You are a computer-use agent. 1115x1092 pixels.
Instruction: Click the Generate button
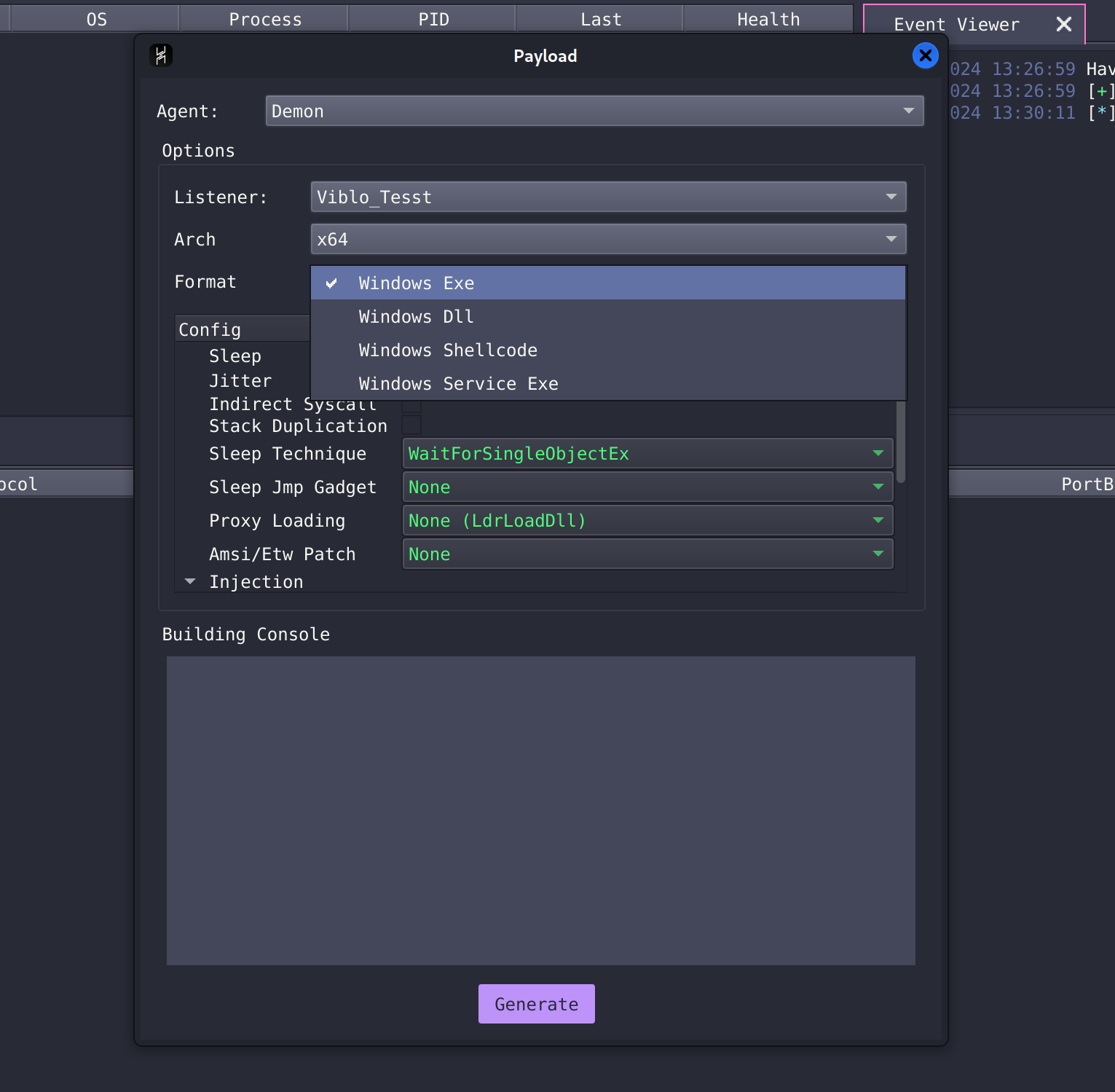pos(536,1004)
